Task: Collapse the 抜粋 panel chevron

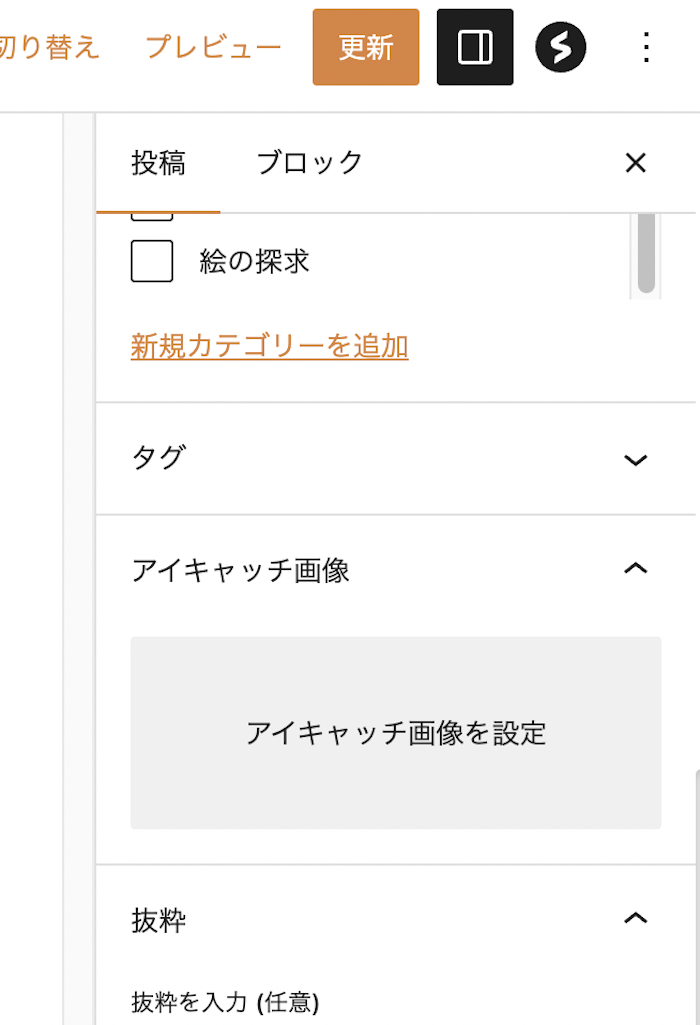Action: 635,918
